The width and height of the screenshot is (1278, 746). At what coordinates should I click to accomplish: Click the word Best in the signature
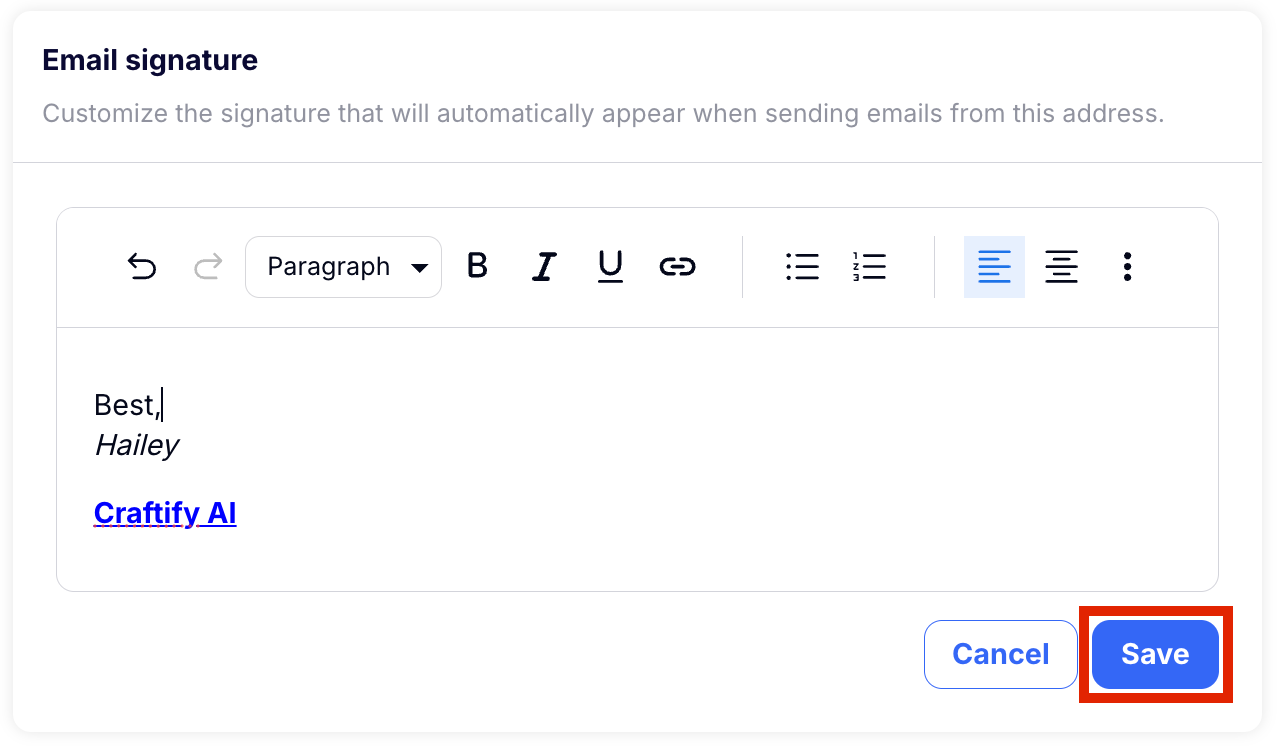[125, 405]
